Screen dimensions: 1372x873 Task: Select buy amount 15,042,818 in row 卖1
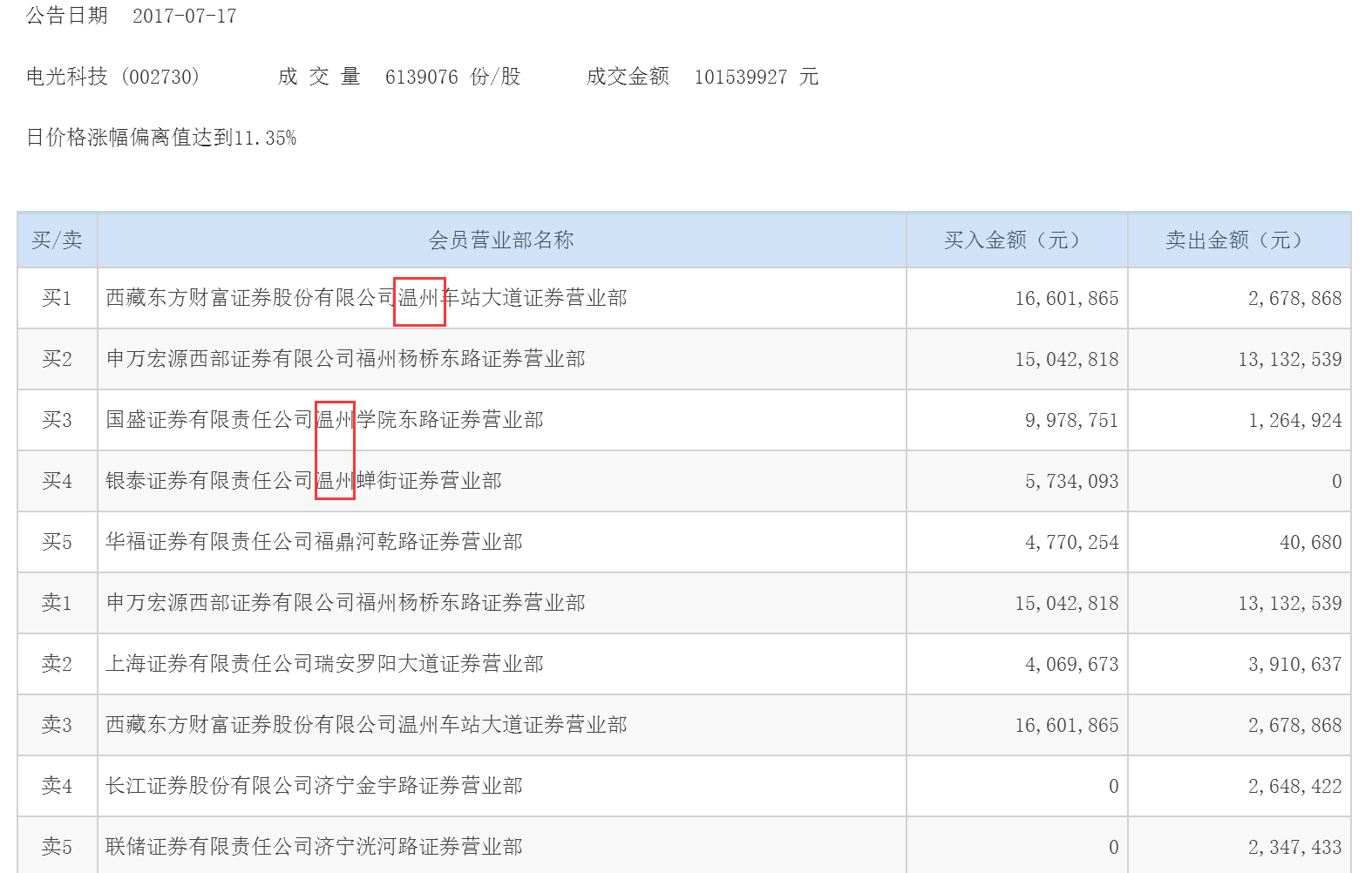(x=1067, y=604)
